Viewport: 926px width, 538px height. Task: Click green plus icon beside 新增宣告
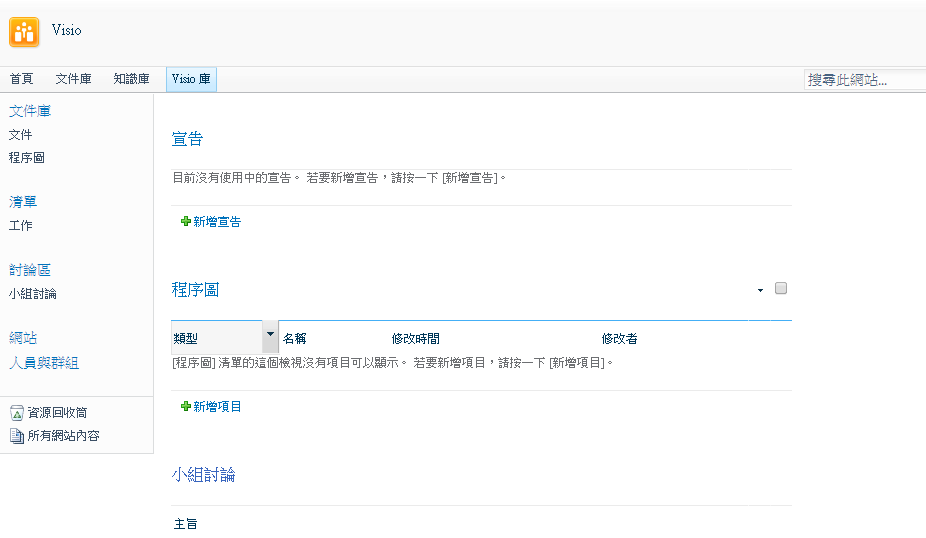[x=185, y=222]
